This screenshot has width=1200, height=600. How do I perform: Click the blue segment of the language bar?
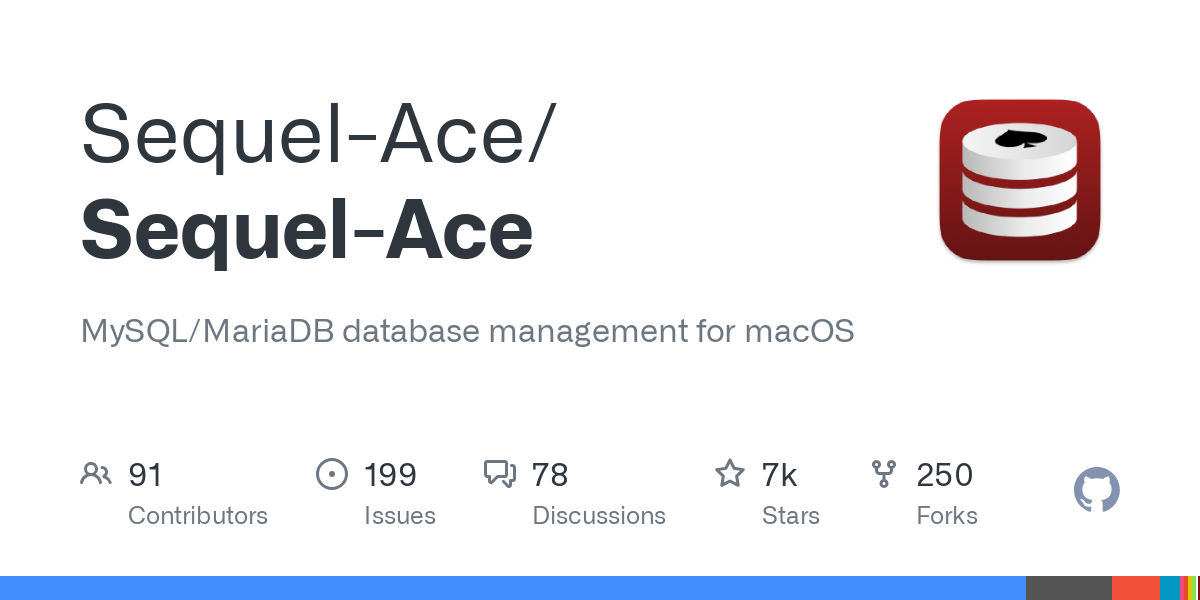(x=512, y=588)
